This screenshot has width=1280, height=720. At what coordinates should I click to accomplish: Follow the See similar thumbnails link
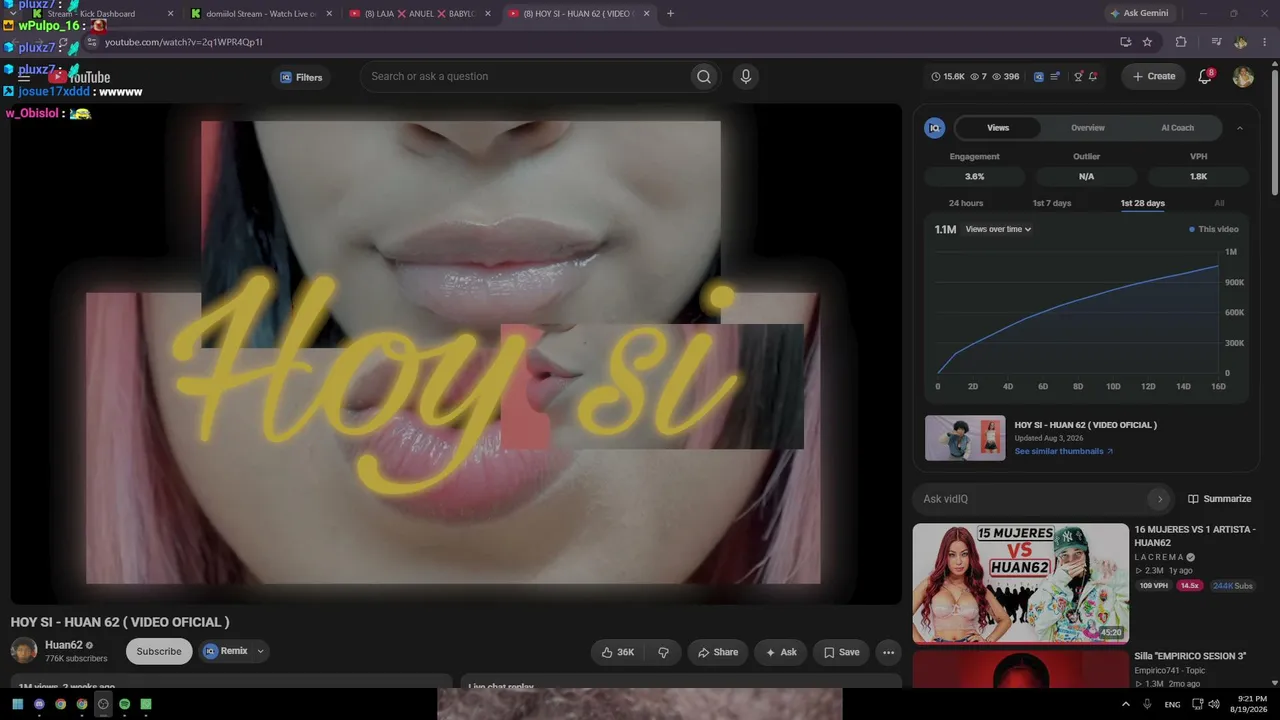[x=1064, y=452]
